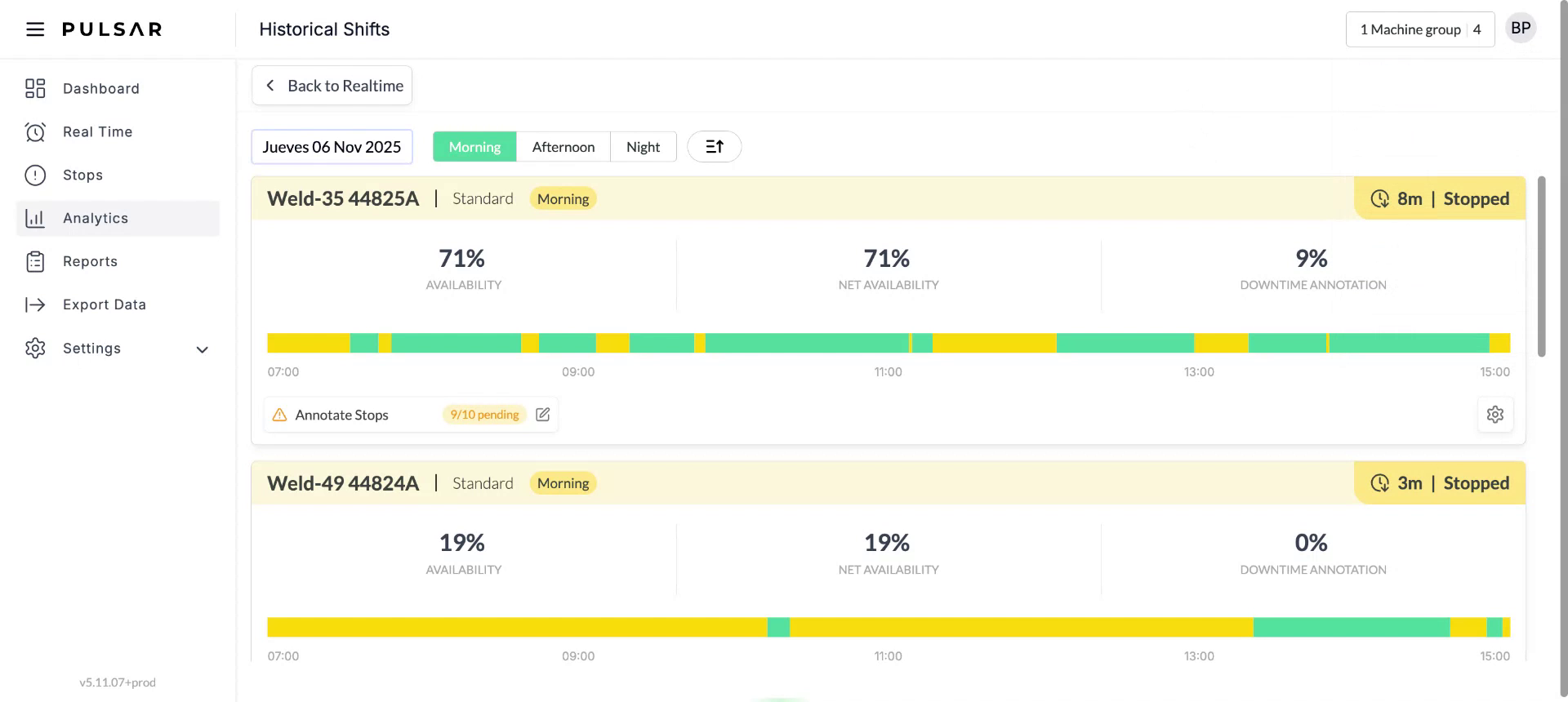1568x702 pixels.
Task: Open the BP user avatar
Action: pos(1520,28)
